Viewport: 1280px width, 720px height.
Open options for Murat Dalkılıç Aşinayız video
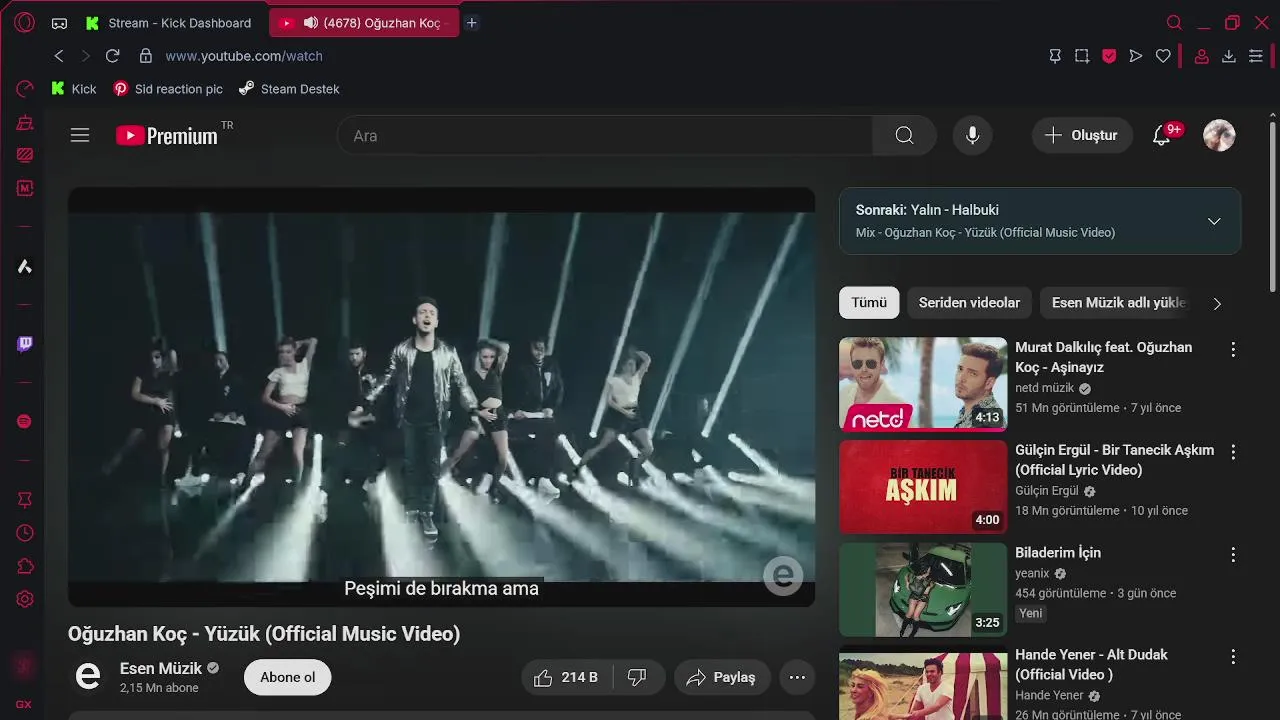[x=1233, y=349]
